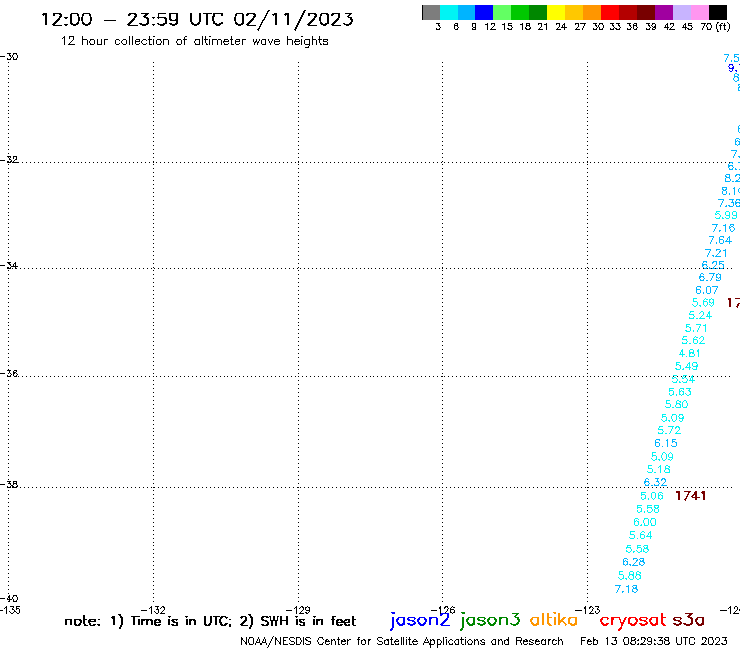Screen dimensions: 740x650
Task: Click the wave height value '6.32'
Action: 655,482
